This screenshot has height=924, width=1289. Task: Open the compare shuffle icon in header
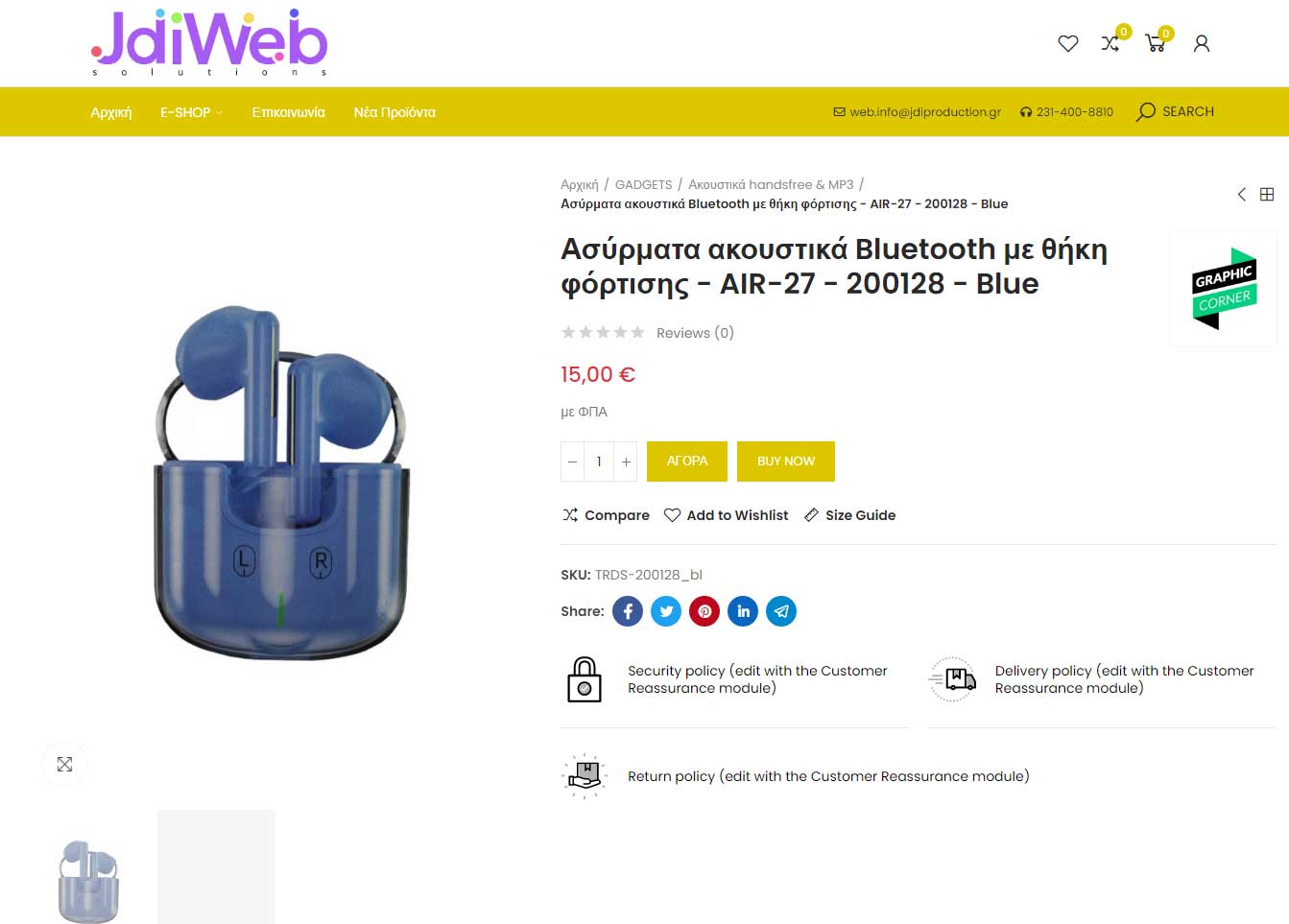(x=1110, y=43)
